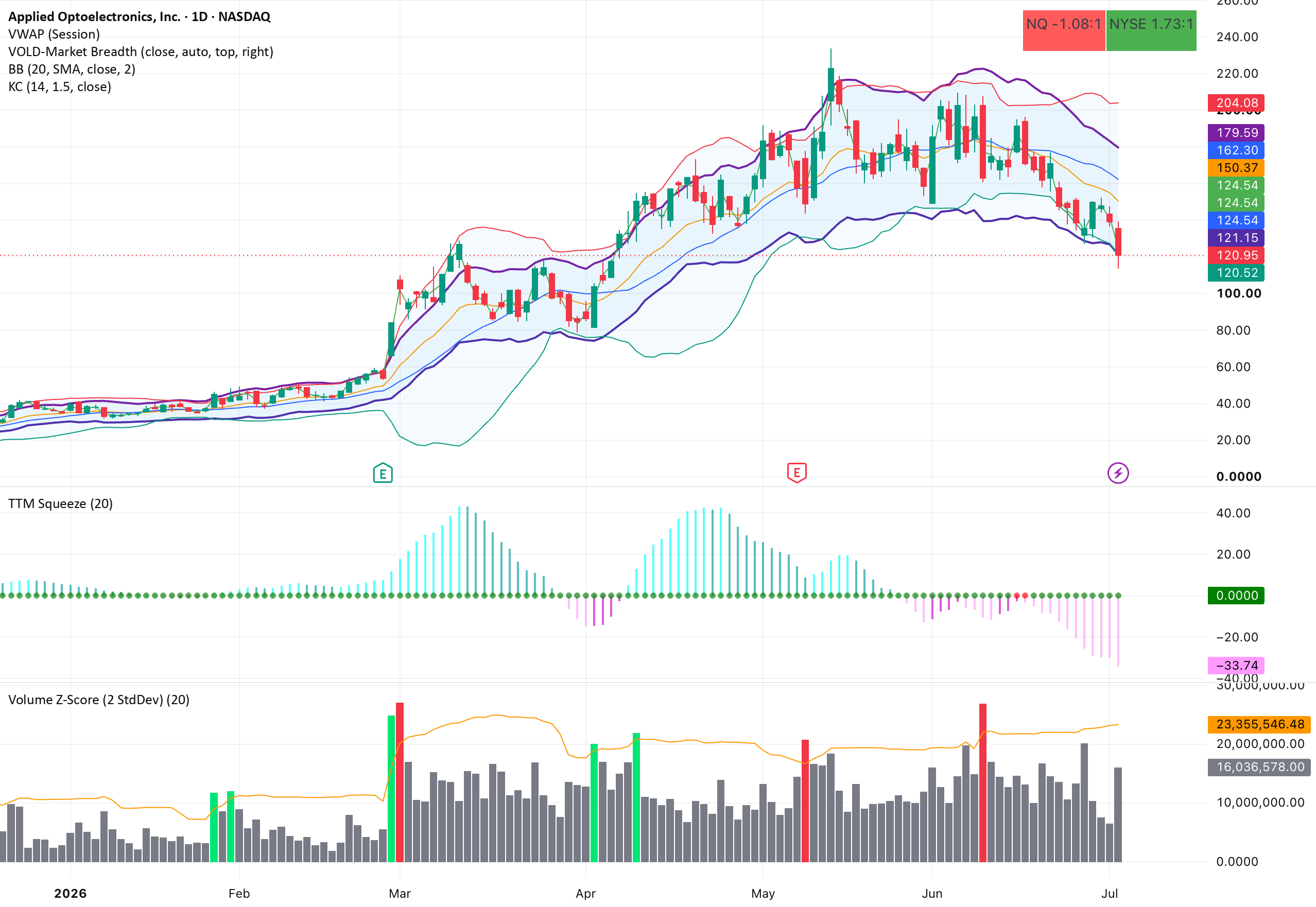Click the red 204.08 price label
This screenshot has width=1316, height=907.
coord(1236,103)
